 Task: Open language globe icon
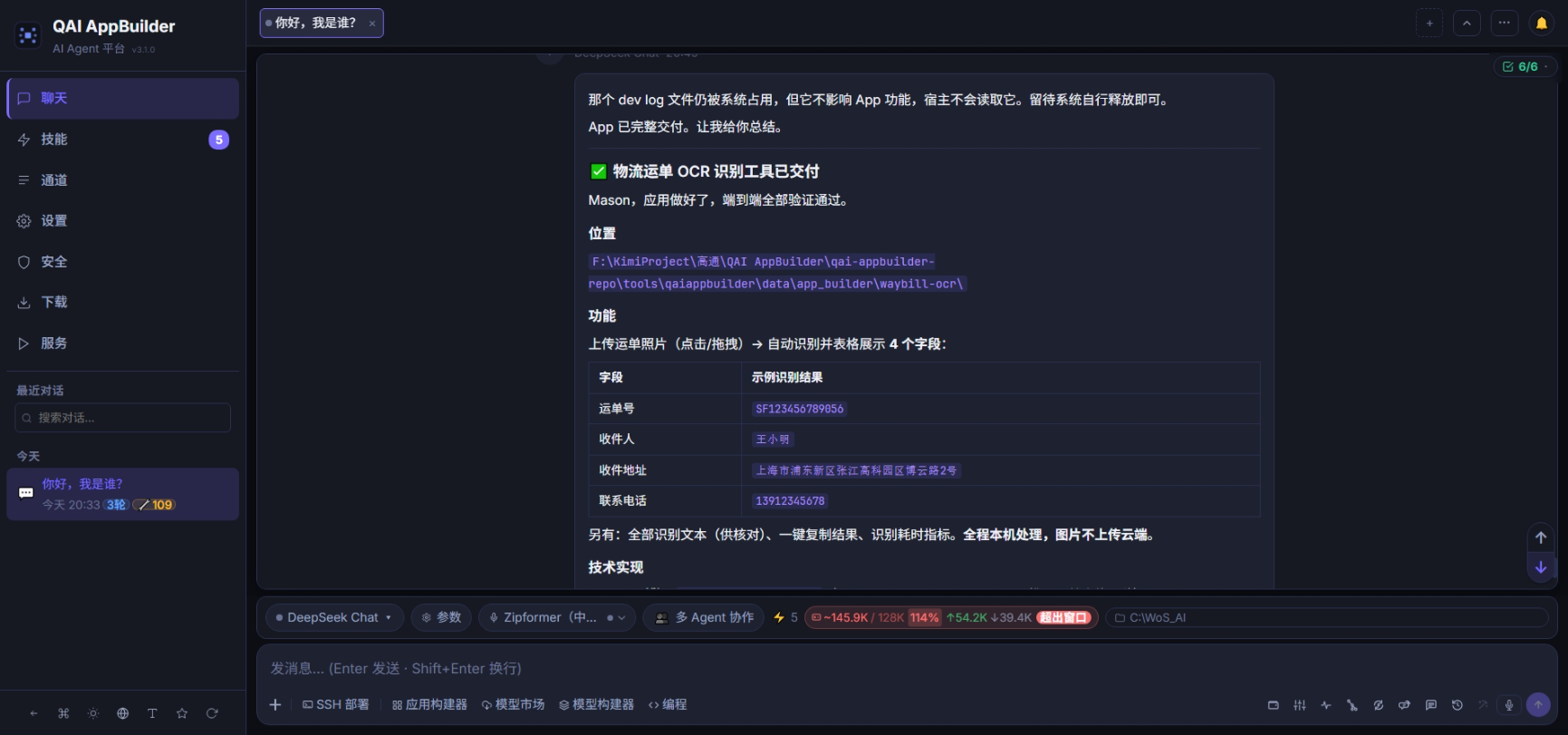tap(123, 713)
